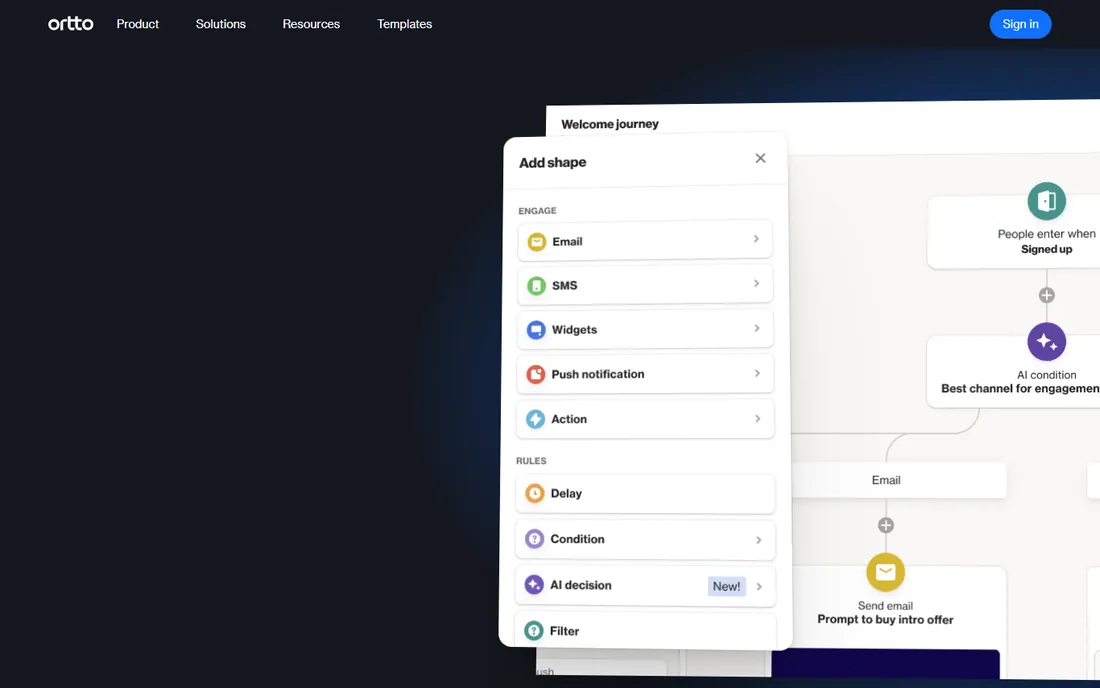Open the Product menu
The image size is (1100, 688).
click(138, 24)
